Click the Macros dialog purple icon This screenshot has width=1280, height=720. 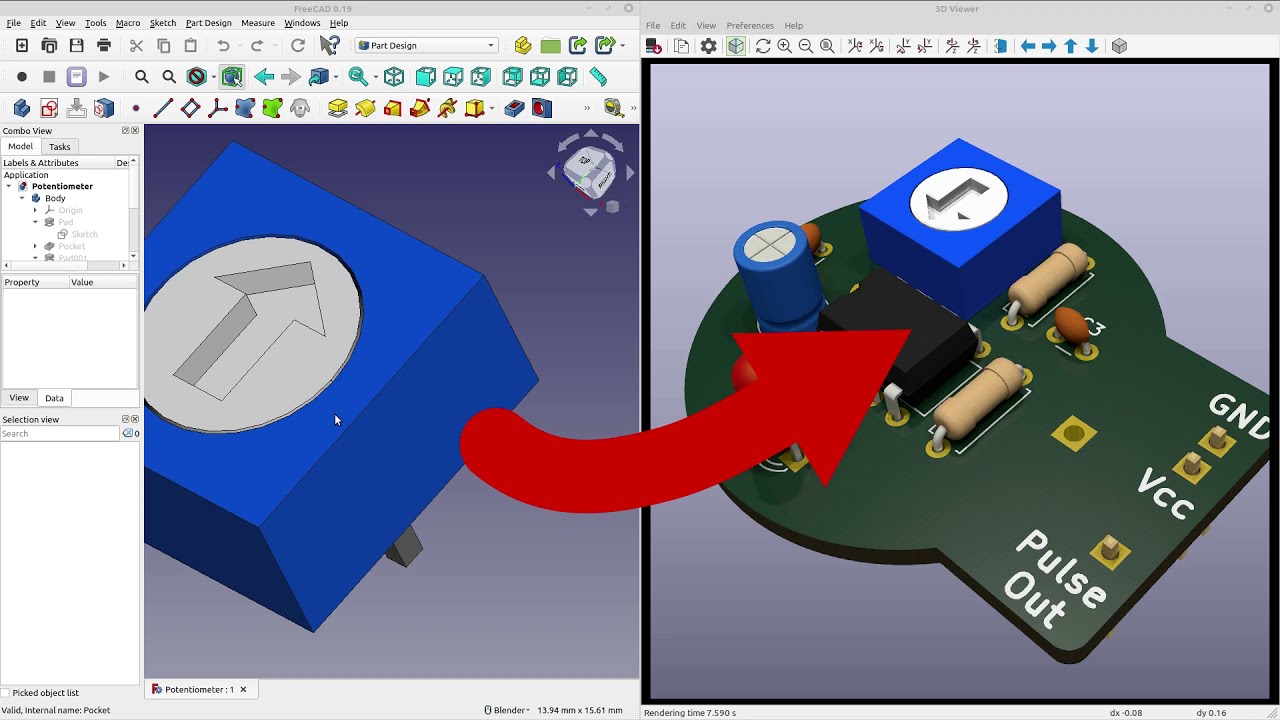pos(77,77)
